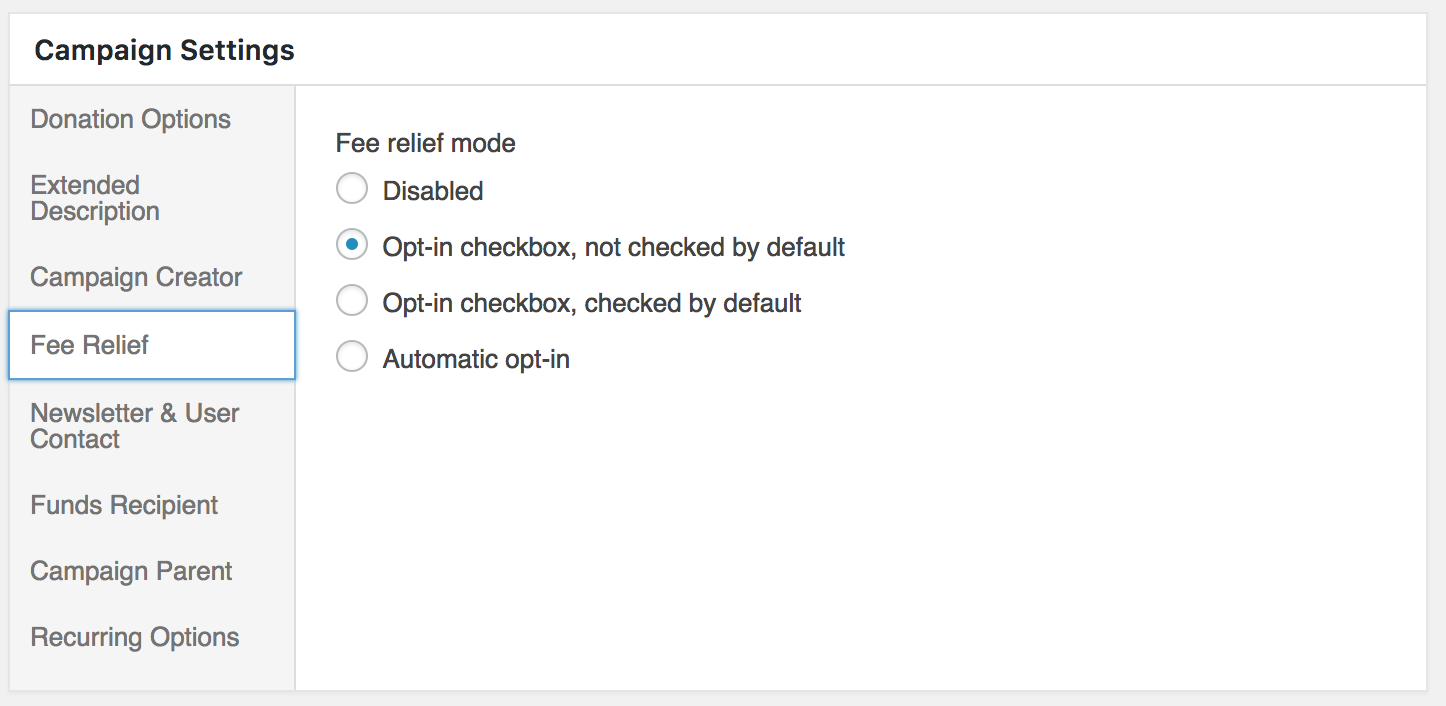Switch to the Campaign Parent tab
Screen dimensions: 1446x706
[131, 571]
